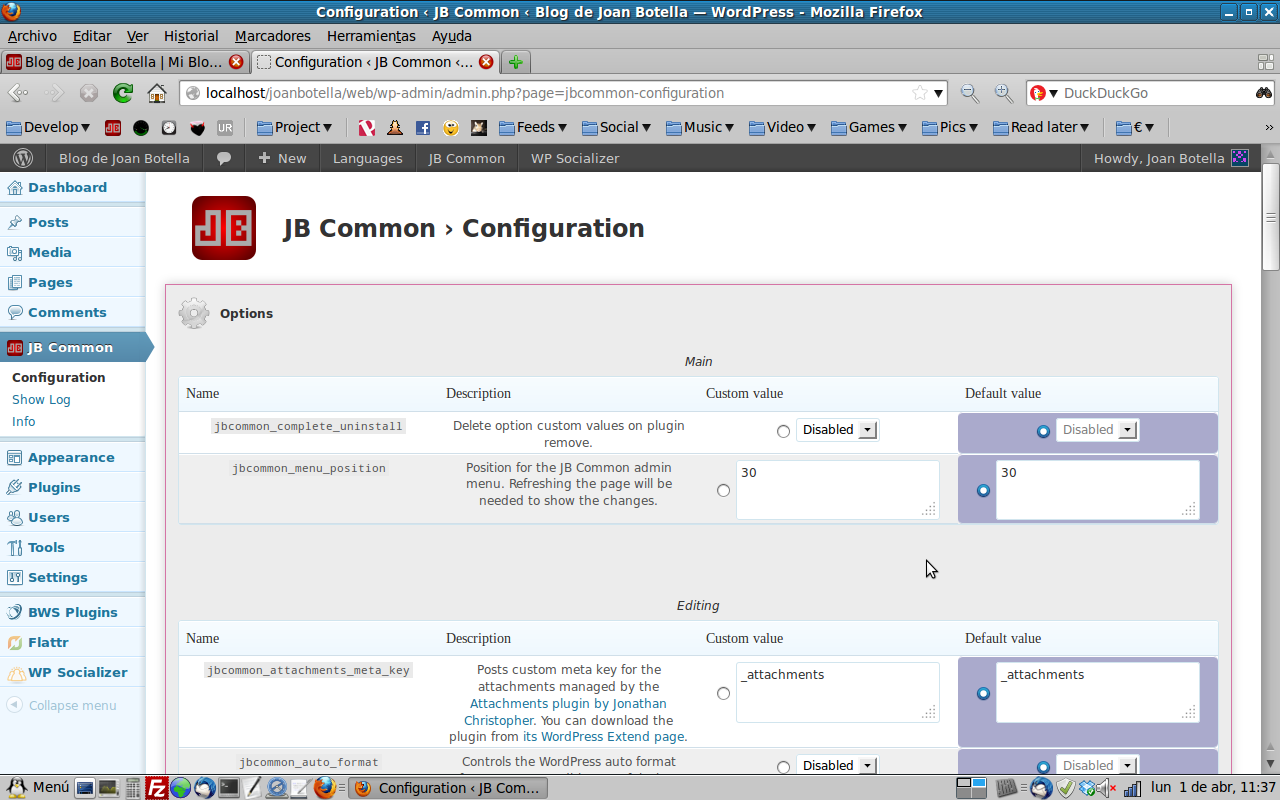Image resolution: width=1280 pixels, height=800 pixels.
Task: Click the UR bookmark icon
Action: (225, 127)
